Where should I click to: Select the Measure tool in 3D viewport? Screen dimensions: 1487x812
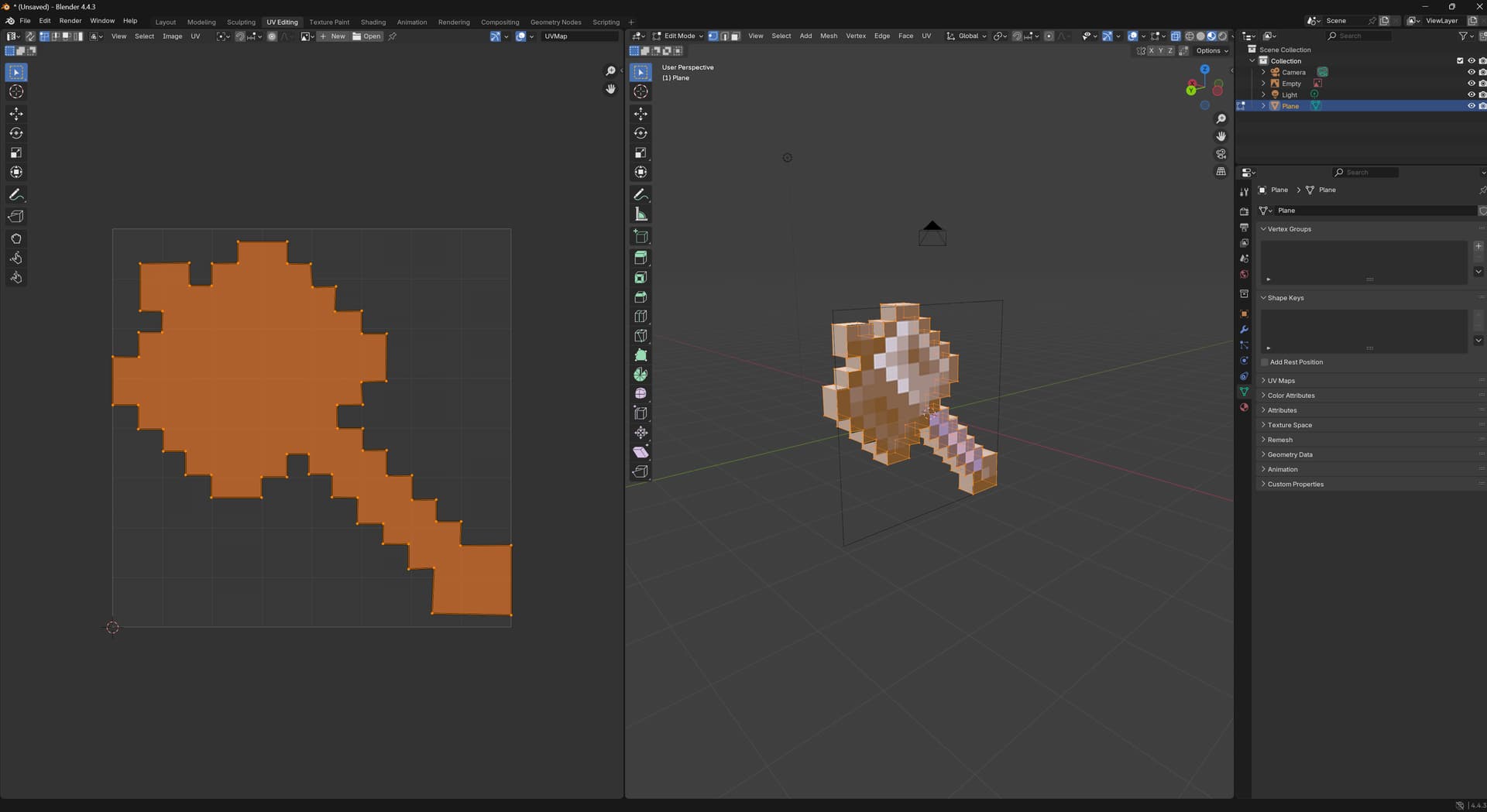tap(640, 214)
